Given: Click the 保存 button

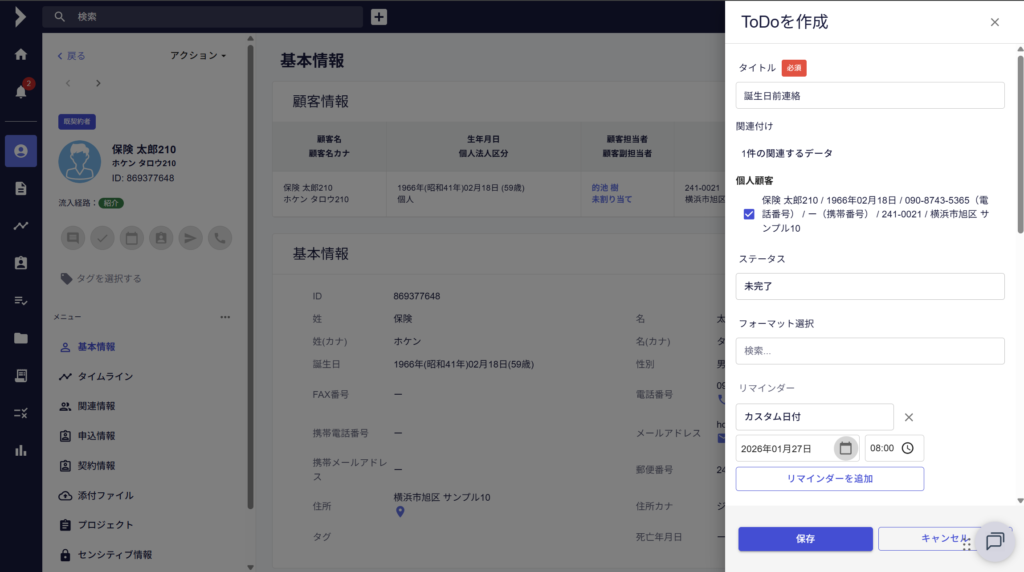Looking at the screenshot, I should pyautogui.click(x=805, y=539).
